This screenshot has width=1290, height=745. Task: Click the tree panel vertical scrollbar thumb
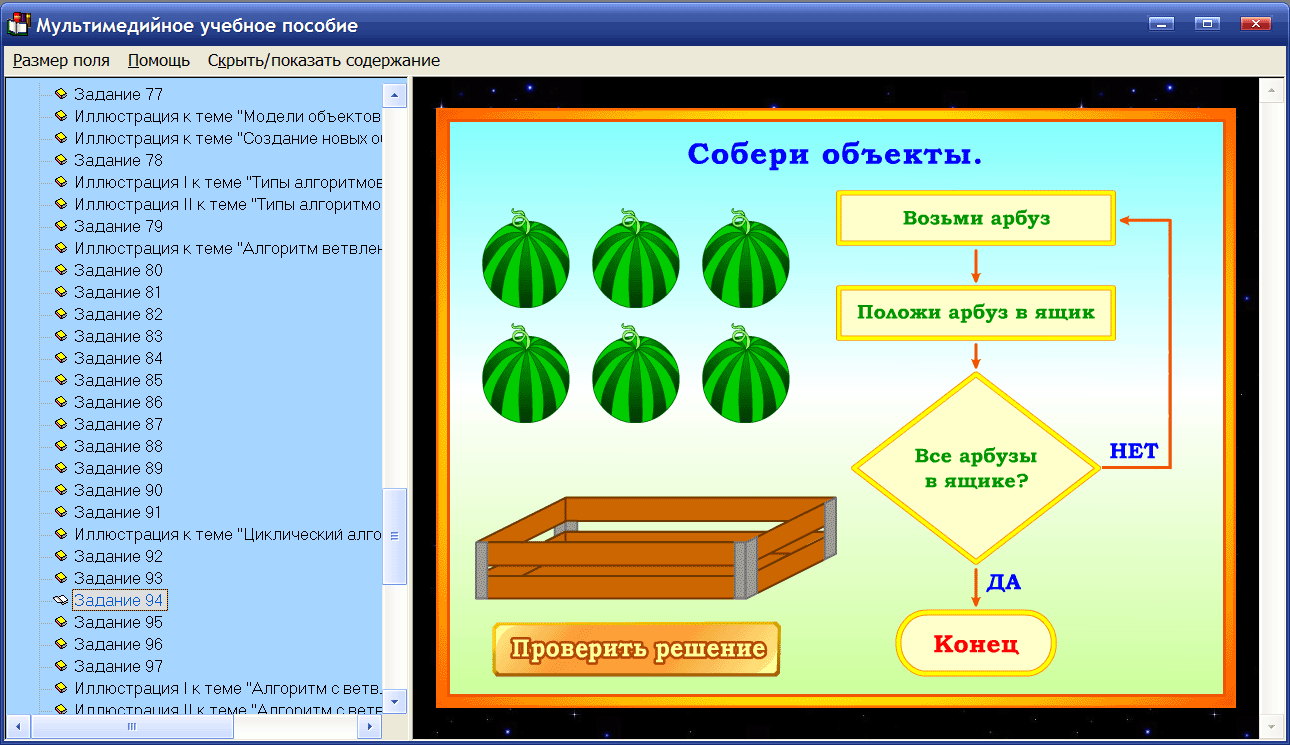click(x=395, y=536)
